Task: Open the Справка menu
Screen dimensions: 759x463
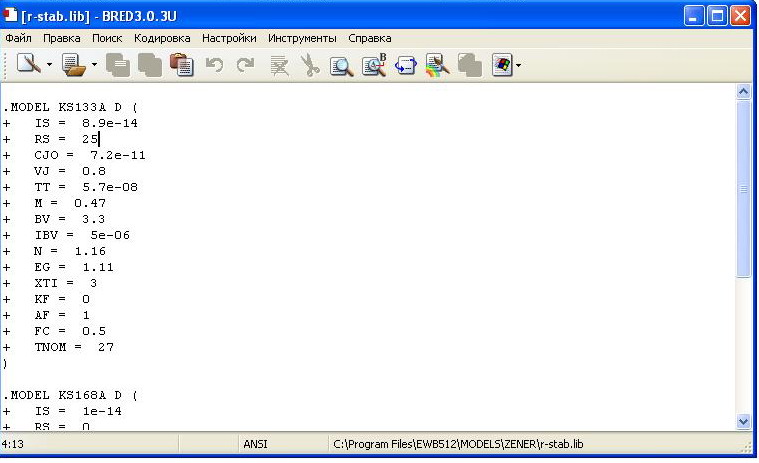Action: click(370, 38)
